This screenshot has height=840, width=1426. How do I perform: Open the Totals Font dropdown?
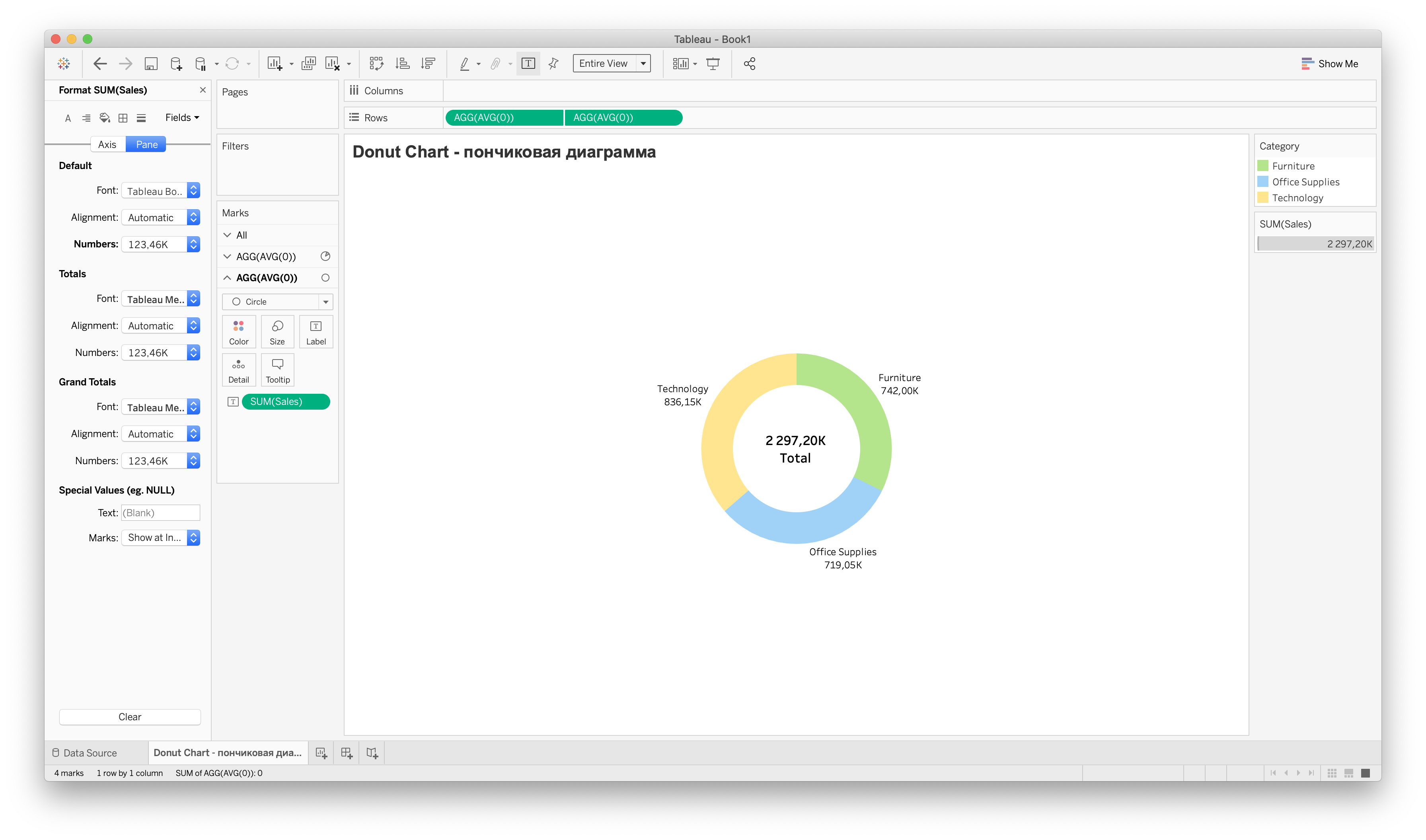[x=161, y=299]
